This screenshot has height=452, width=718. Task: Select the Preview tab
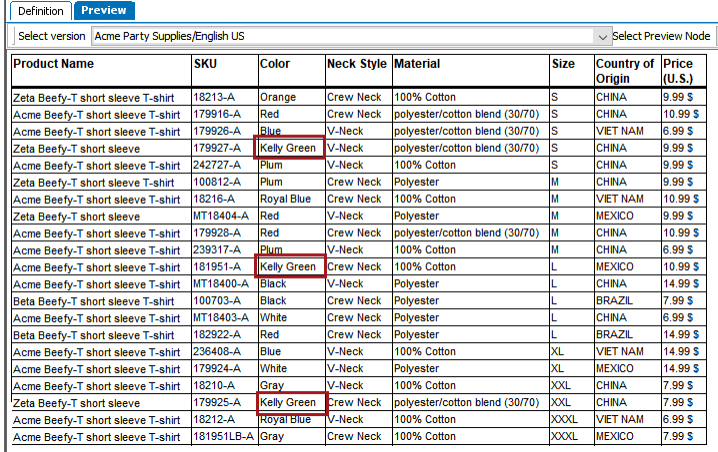tap(104, 11)
